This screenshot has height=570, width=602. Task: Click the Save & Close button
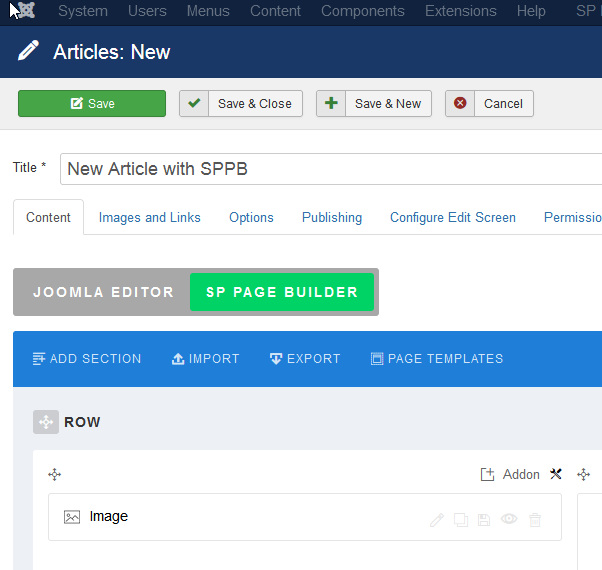point(241,104)
